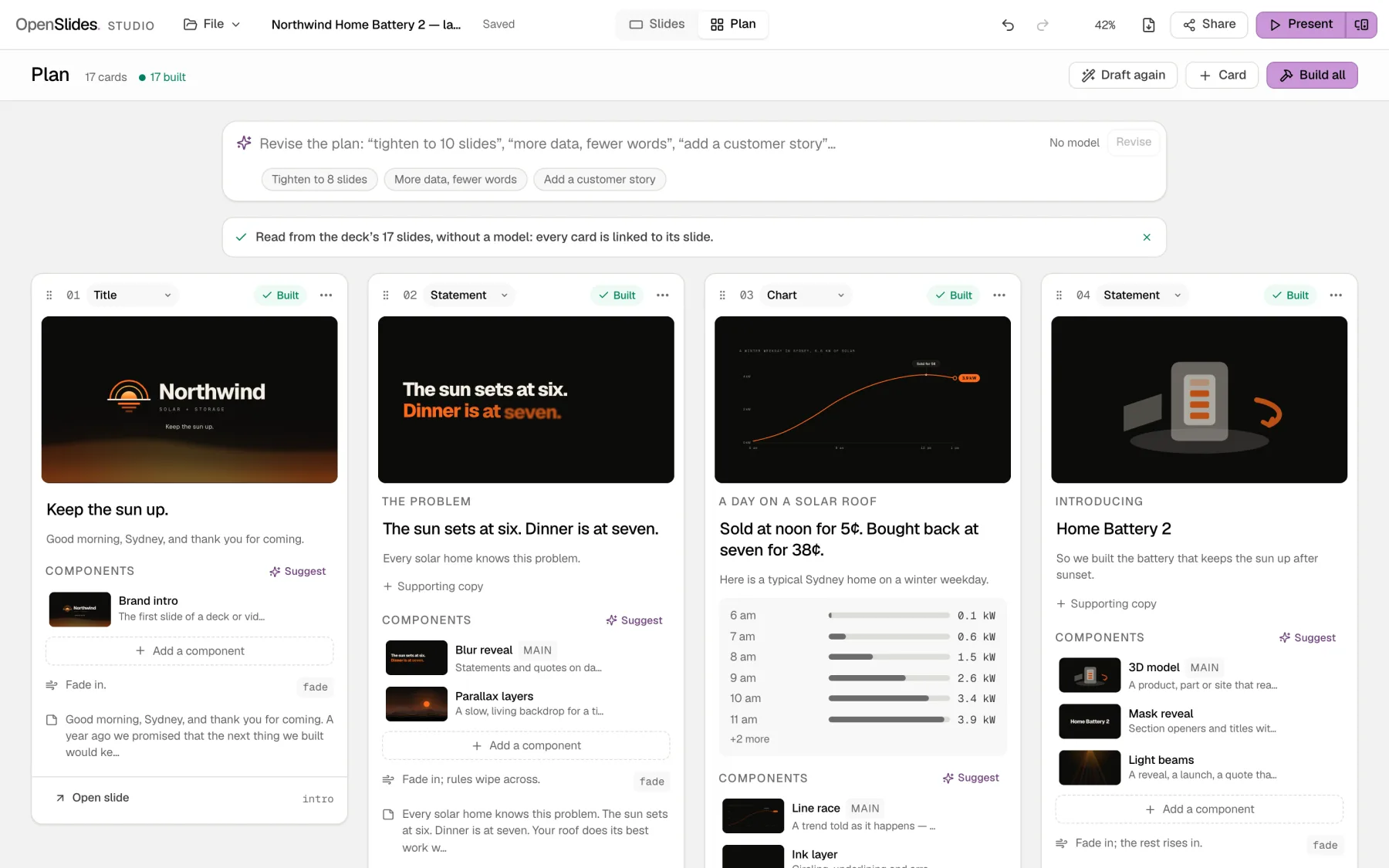Toggle the Built status on card 01
The width and height of the screenshot is (1389, 868).
280,295
